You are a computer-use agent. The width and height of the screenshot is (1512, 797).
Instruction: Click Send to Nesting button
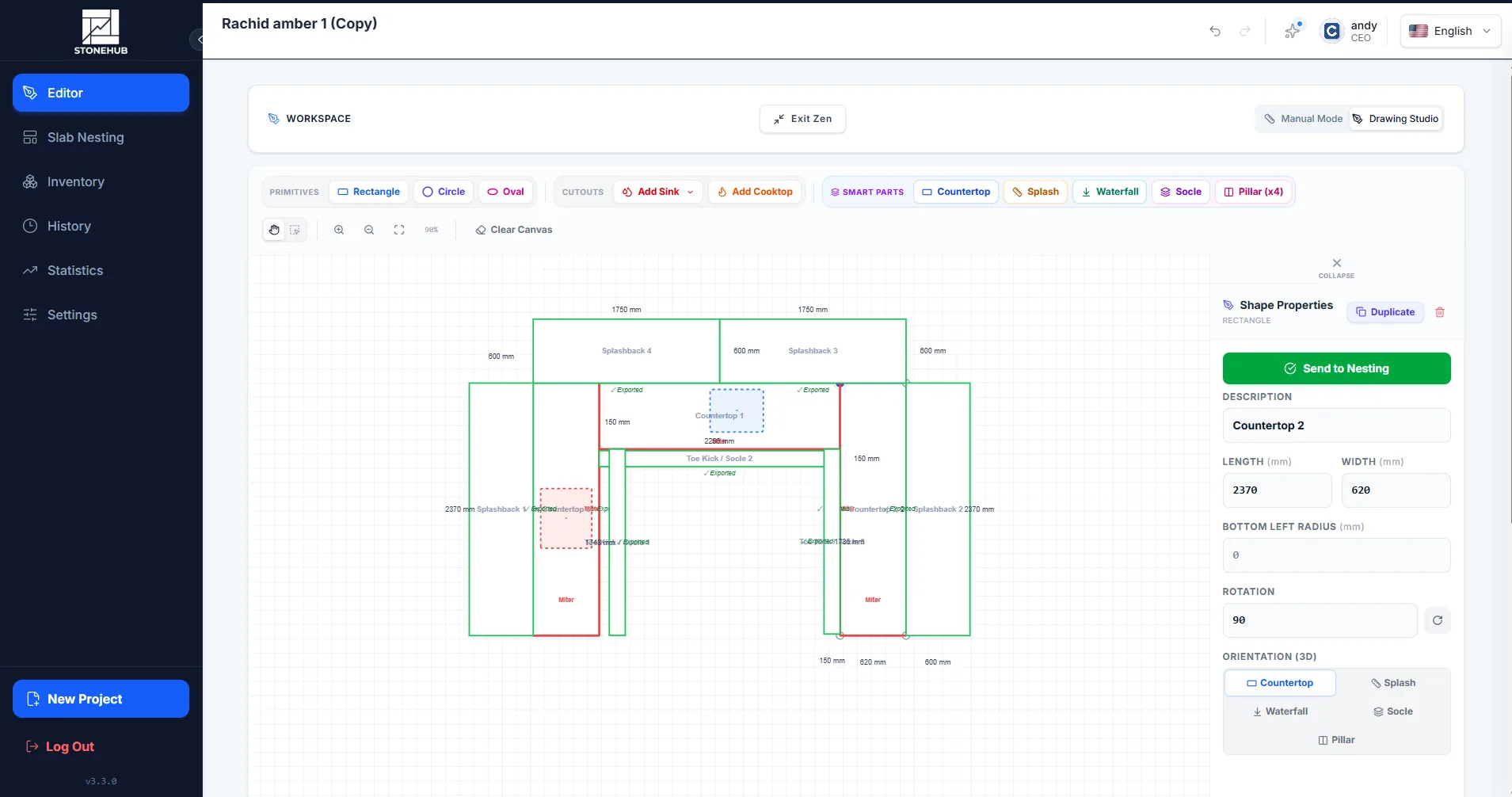[1336, 368]
